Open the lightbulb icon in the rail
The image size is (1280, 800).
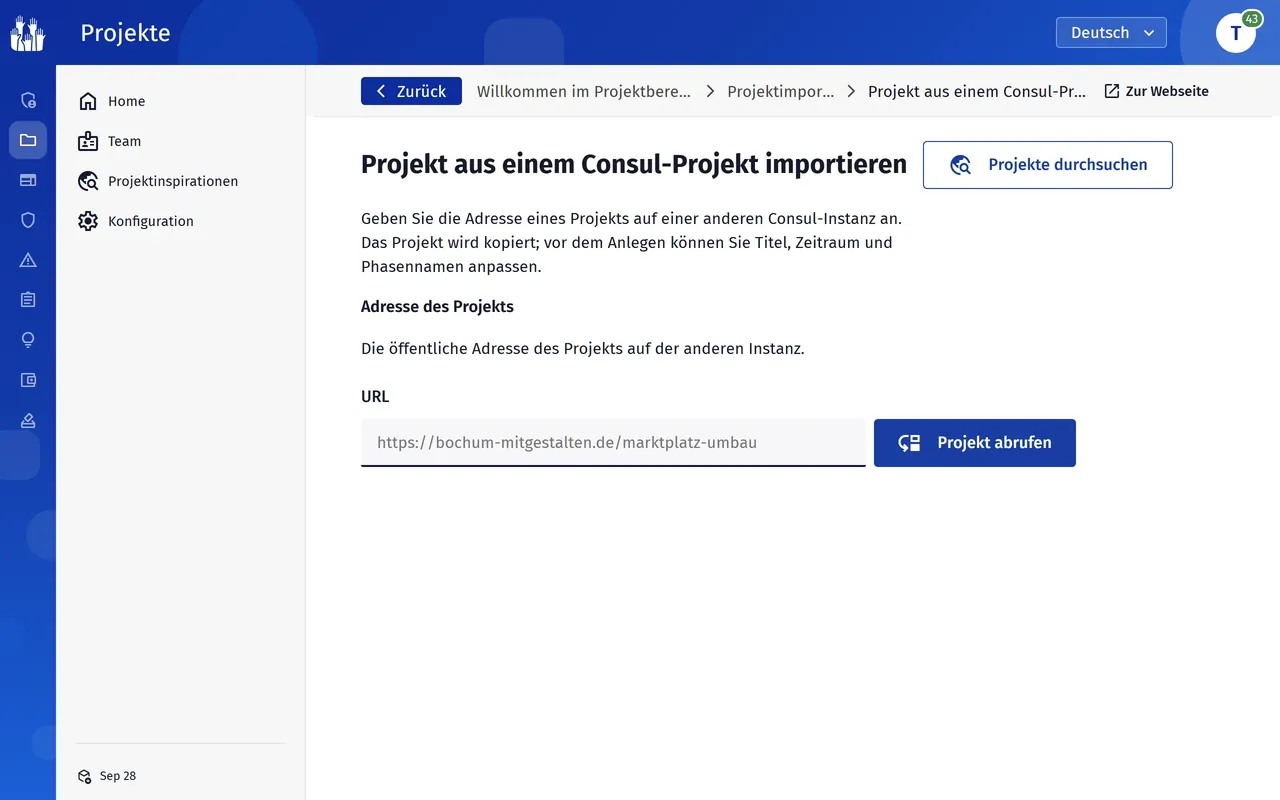coord(28,340)
